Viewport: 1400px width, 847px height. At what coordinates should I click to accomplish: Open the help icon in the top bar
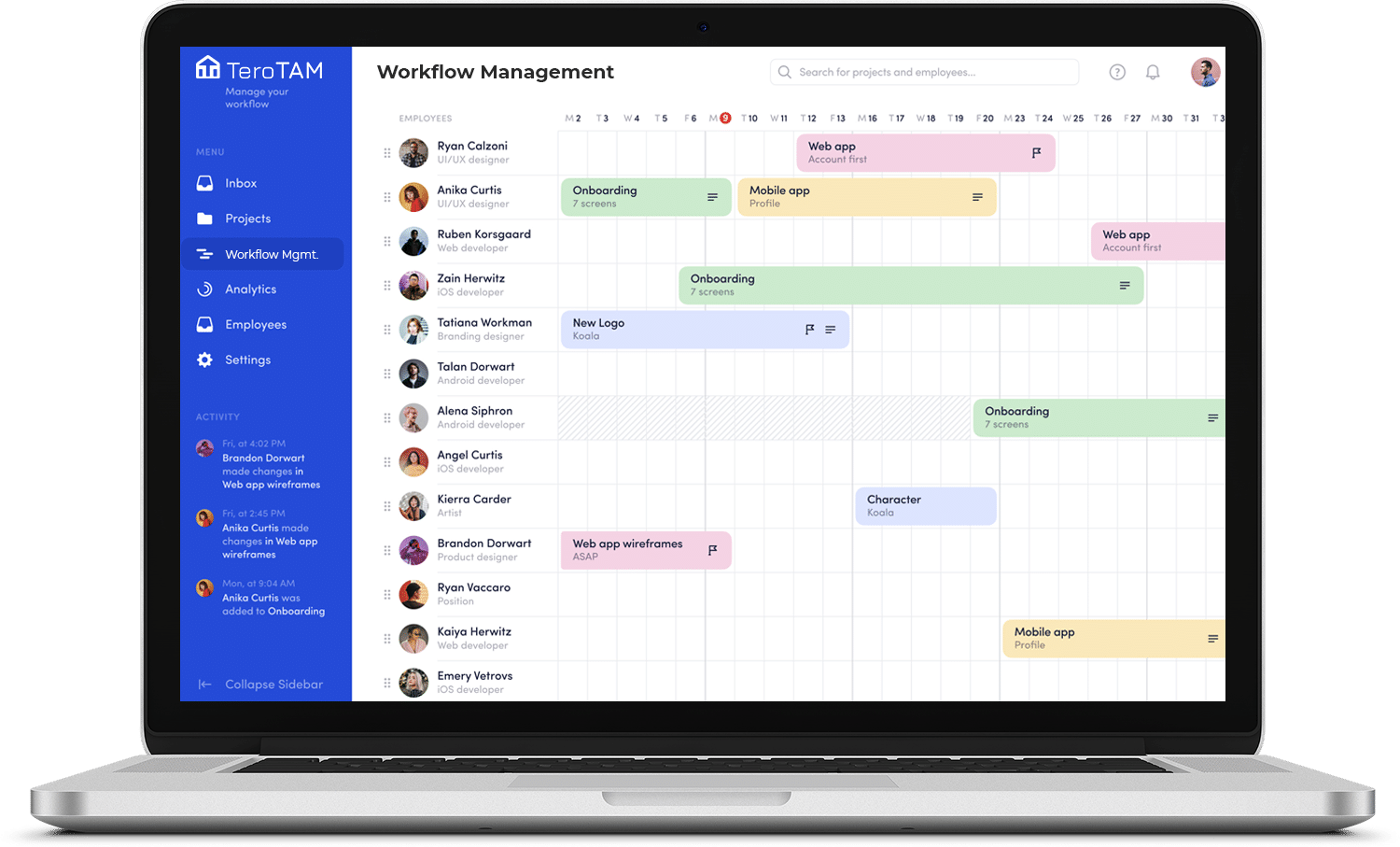pyautogui.click(x=1117, y=72)
